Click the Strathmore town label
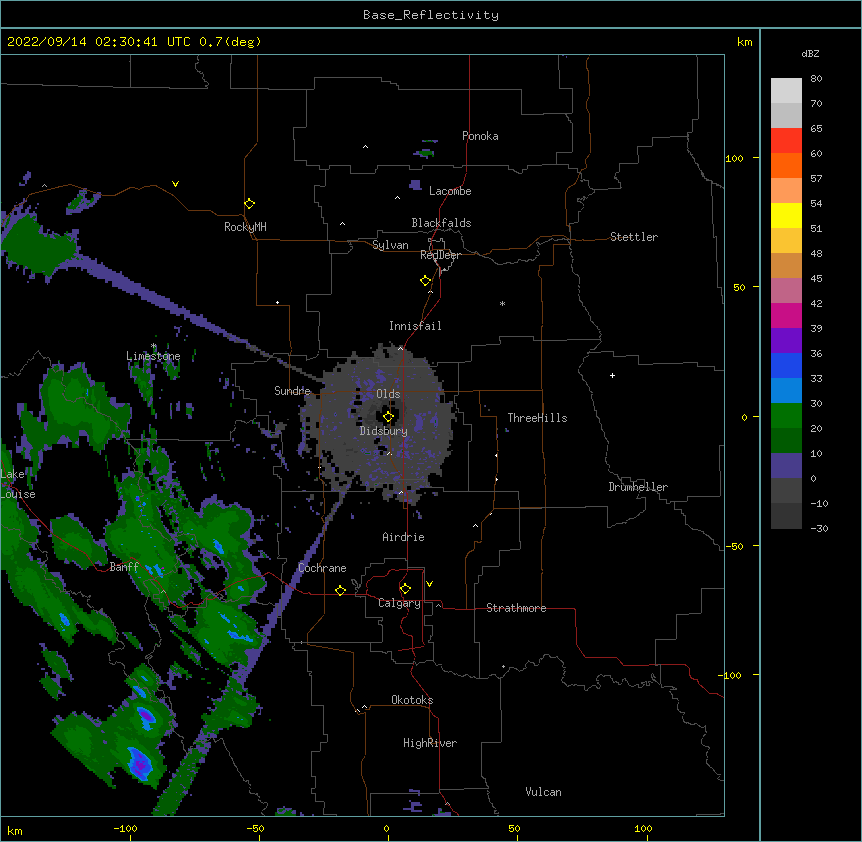 [516, 608]
